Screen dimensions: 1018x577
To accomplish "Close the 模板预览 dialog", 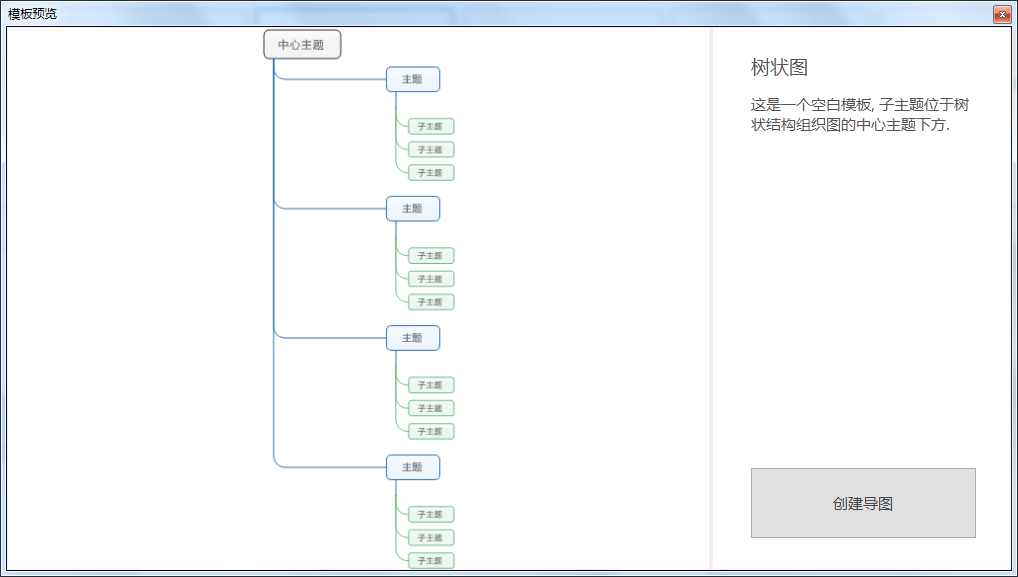I will pyautogui.click(x=1004, y=13).
